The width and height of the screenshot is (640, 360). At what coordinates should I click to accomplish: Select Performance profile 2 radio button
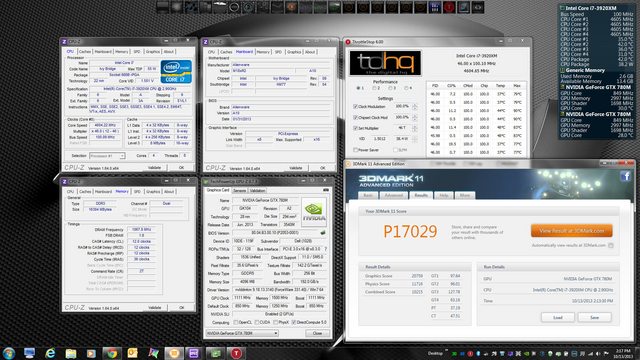tap(374, 88)
